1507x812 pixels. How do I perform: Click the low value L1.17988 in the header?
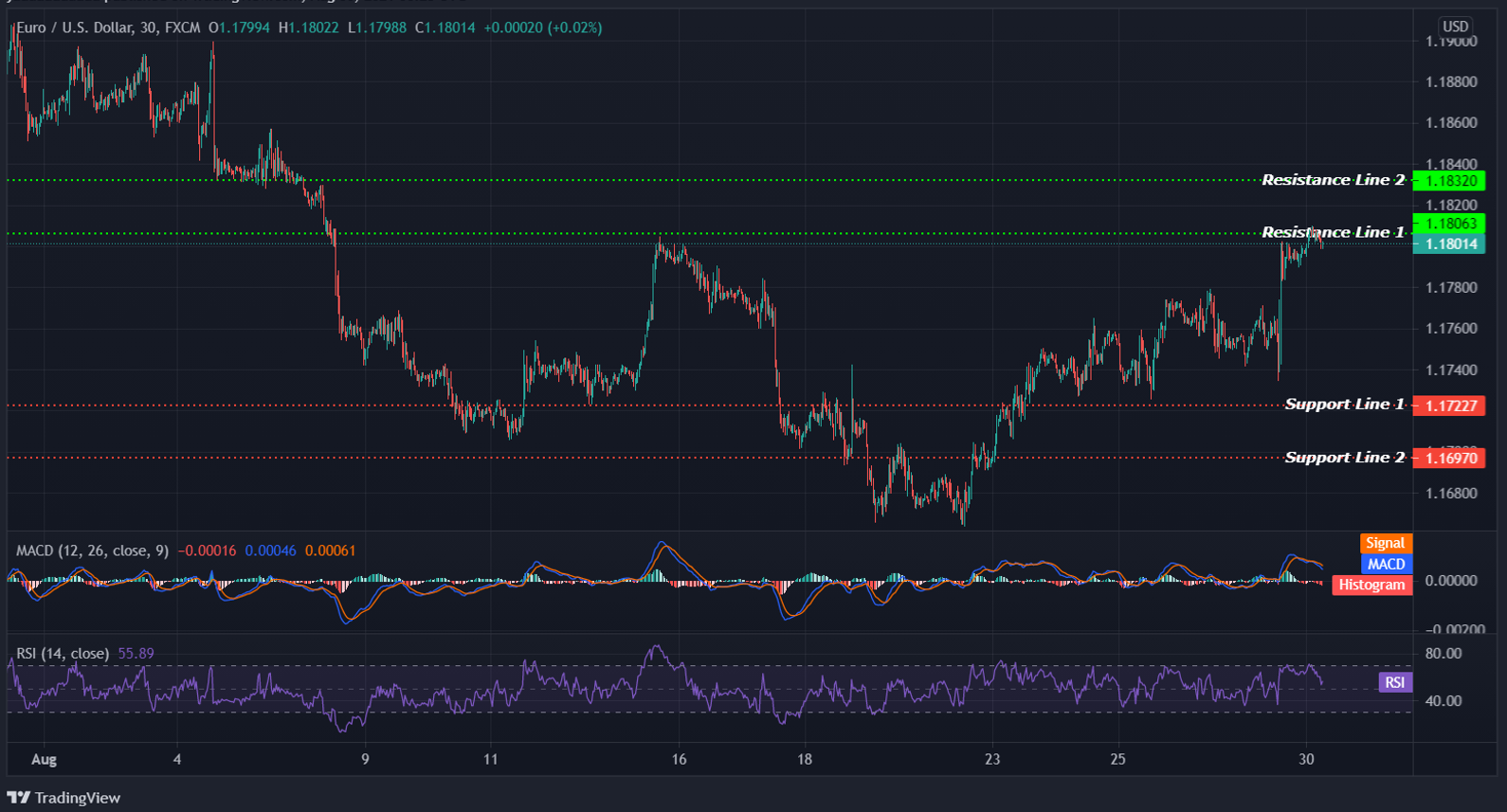[x=377, y=27]
